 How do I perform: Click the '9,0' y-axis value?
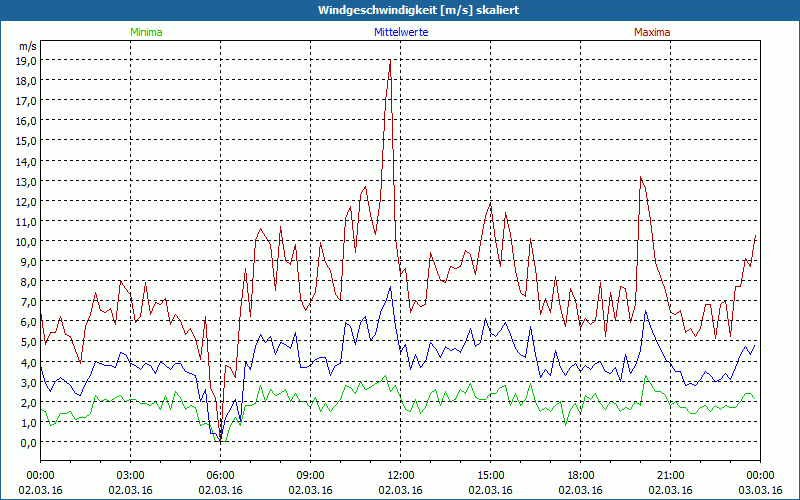point(29,262)
